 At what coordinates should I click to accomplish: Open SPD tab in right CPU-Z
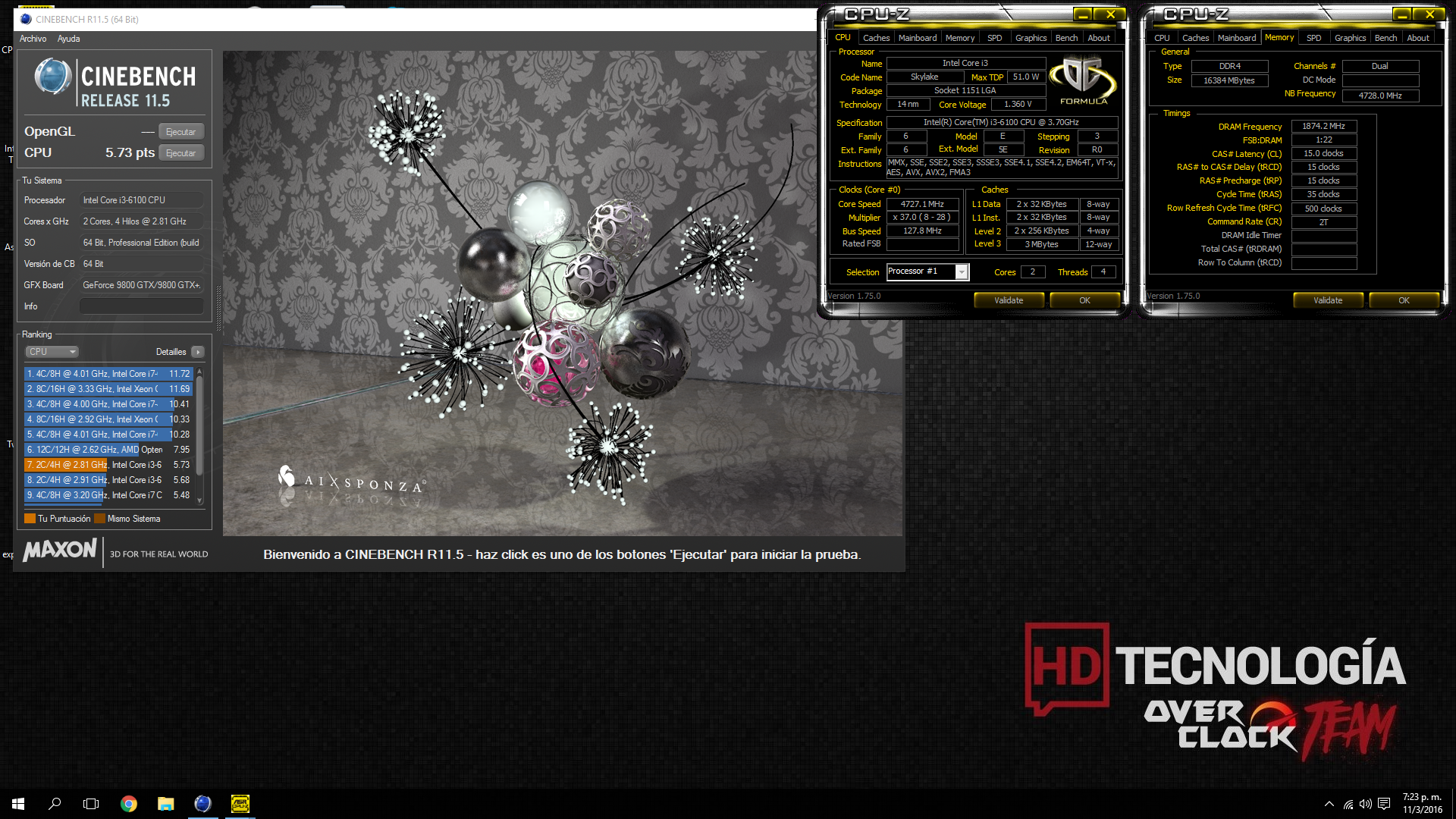coord(1313,38)
